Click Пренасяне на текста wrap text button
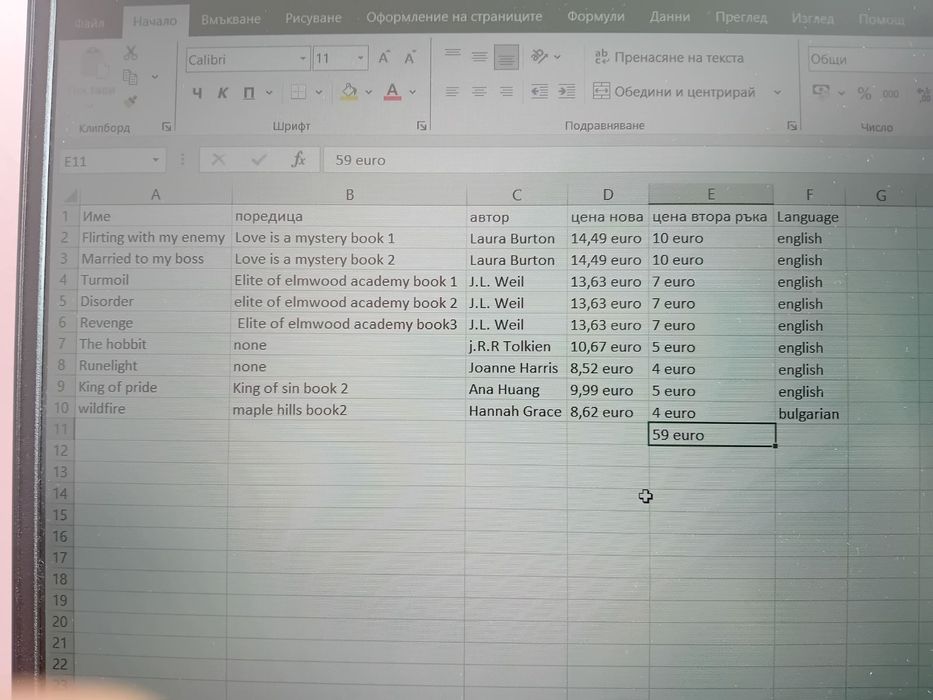933x700 pixels. (669, 58)
